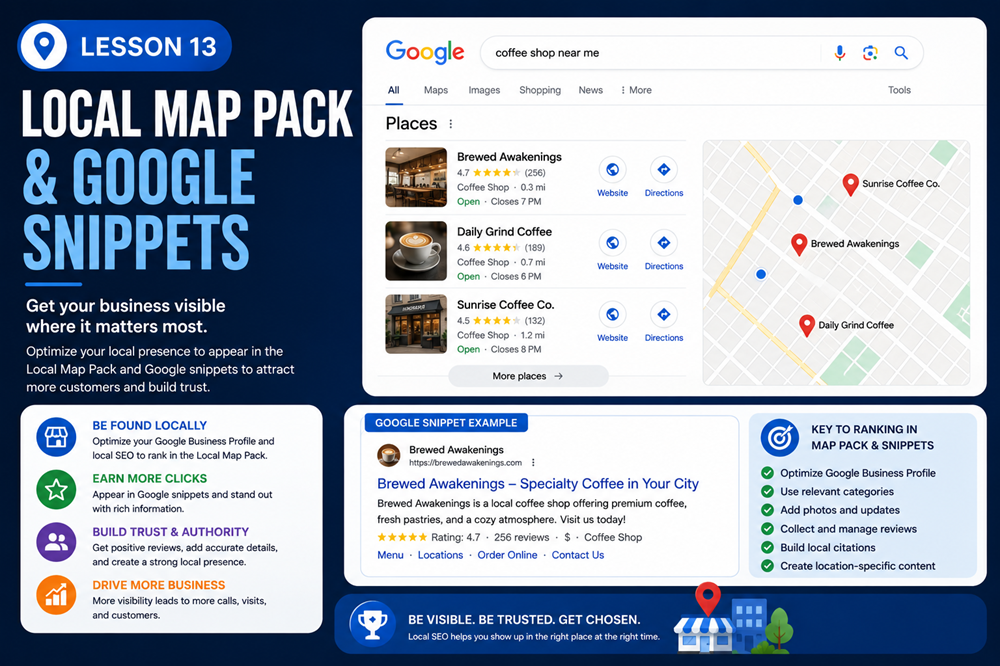The image size is (1000, 666).
Task: Click the Sunrise Coffee Co. map pin
Action: click(x=850, y=184)
